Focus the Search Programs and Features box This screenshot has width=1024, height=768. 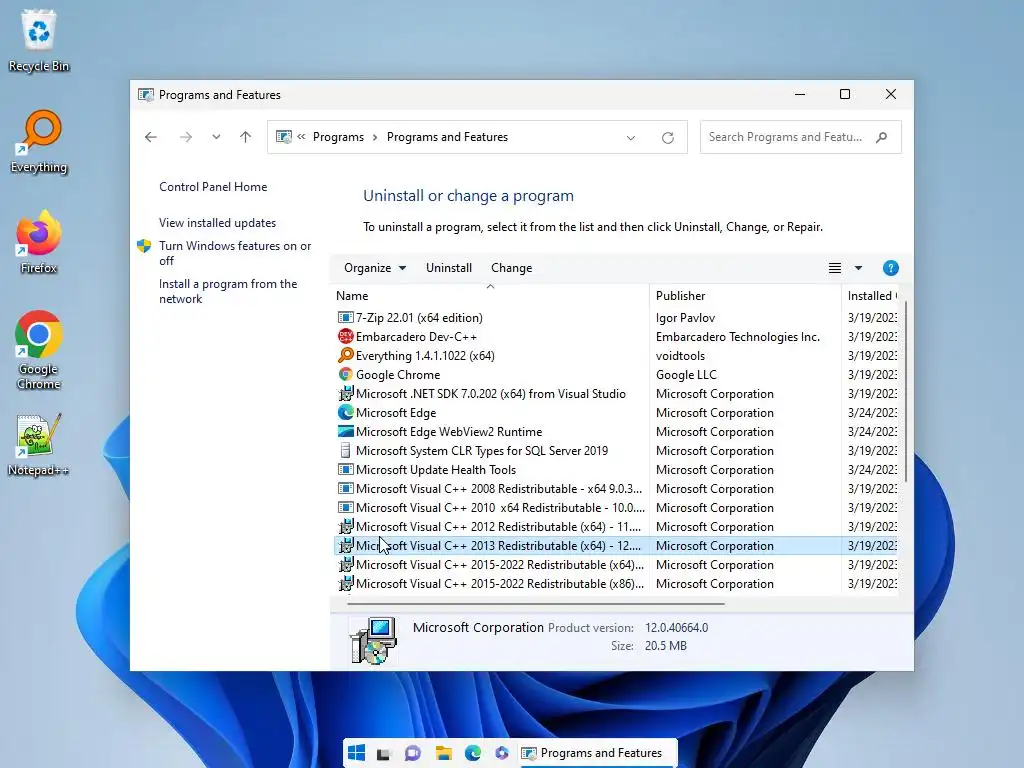point(800,137)
